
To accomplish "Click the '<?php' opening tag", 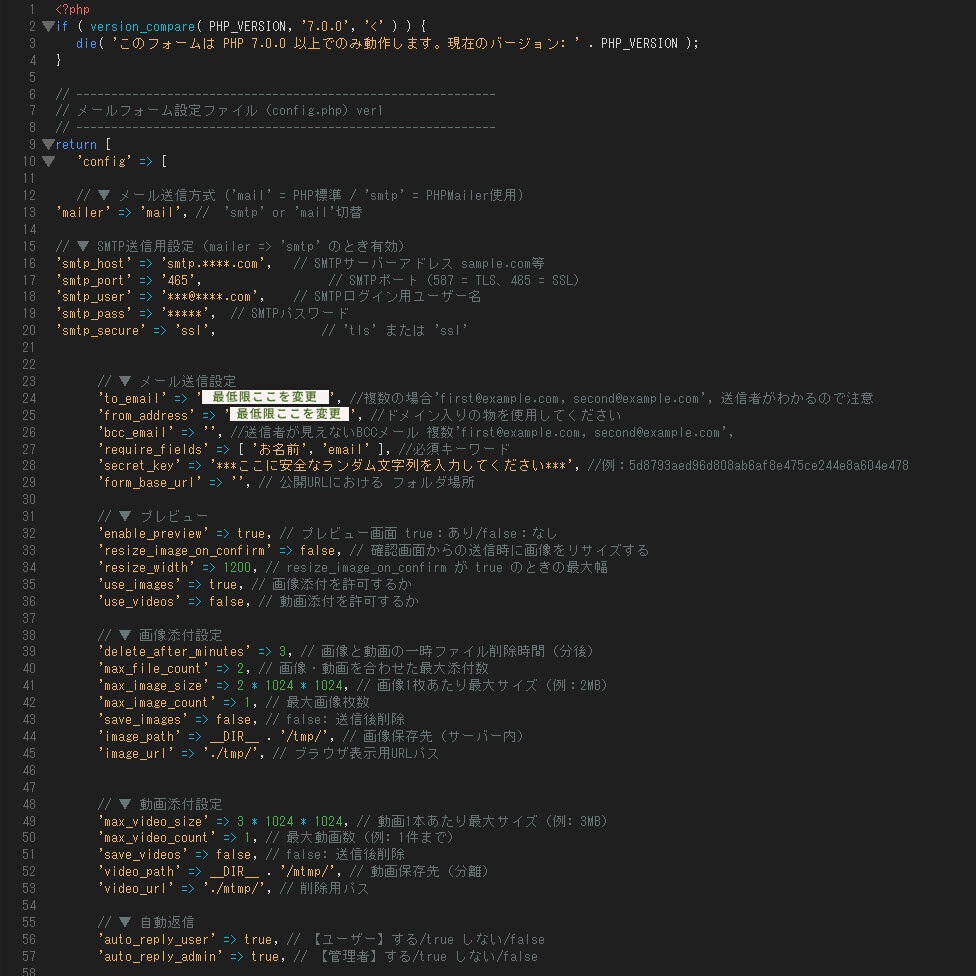I will pyautogui.click(x=72, y=9).
